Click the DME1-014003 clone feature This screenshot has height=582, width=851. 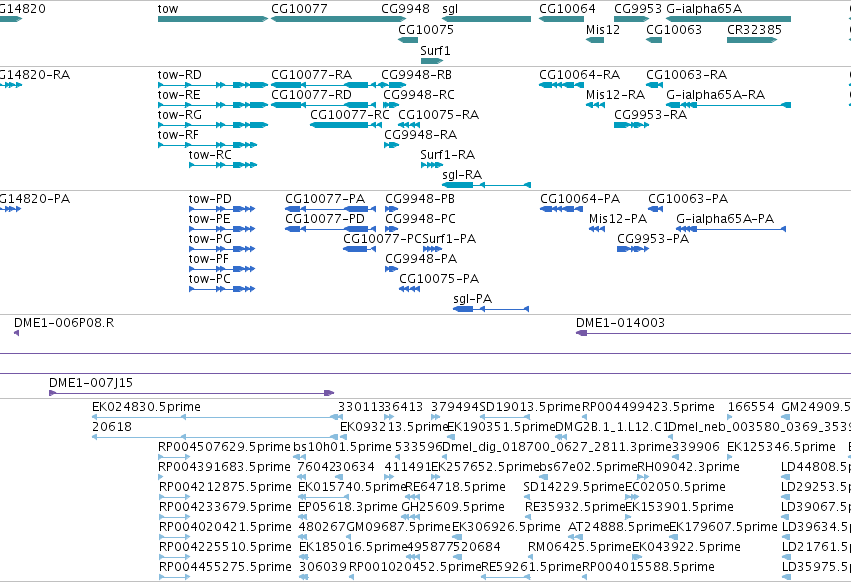713,333
